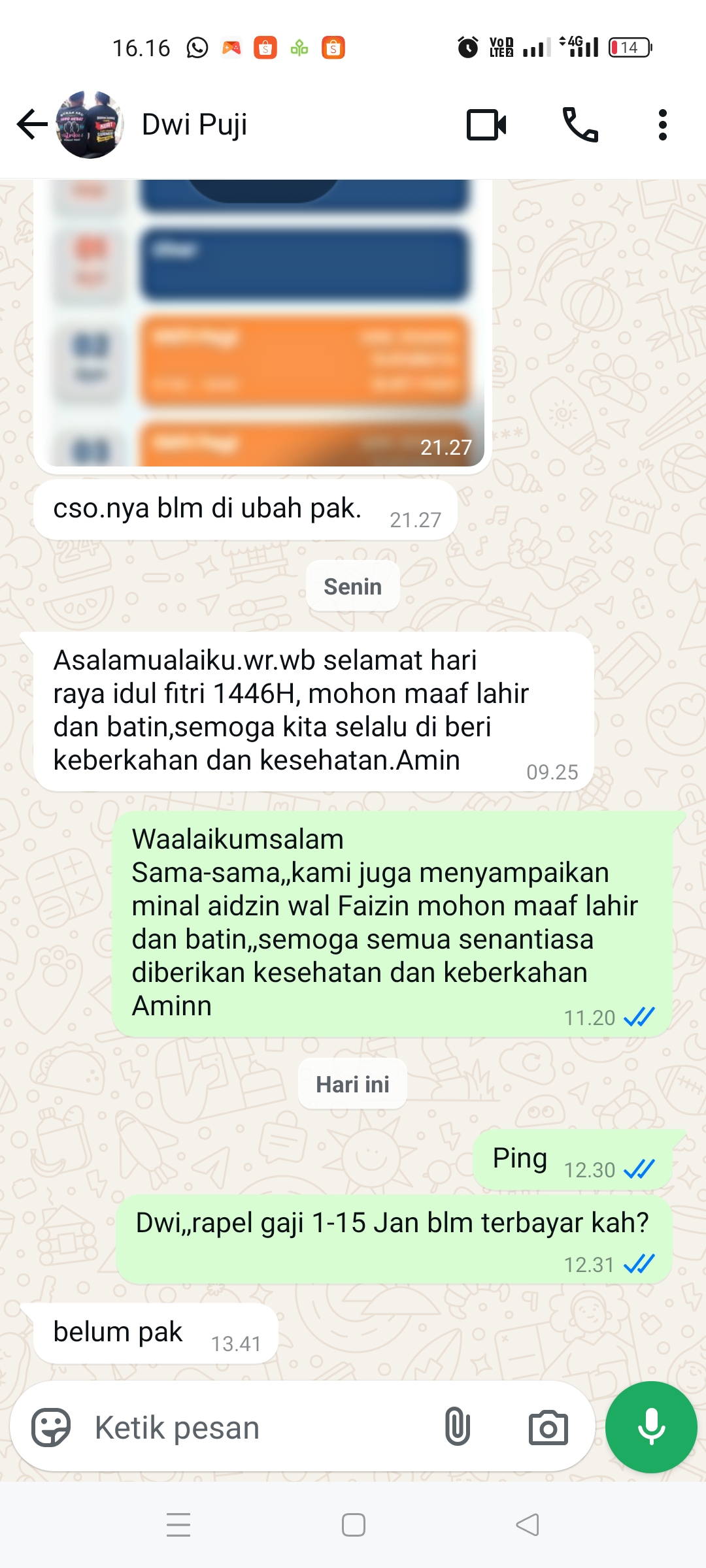Viewport: 706px width, 1568px height.
Task: Tap the Android back triangle button
Action: [x=528, y=1525]
